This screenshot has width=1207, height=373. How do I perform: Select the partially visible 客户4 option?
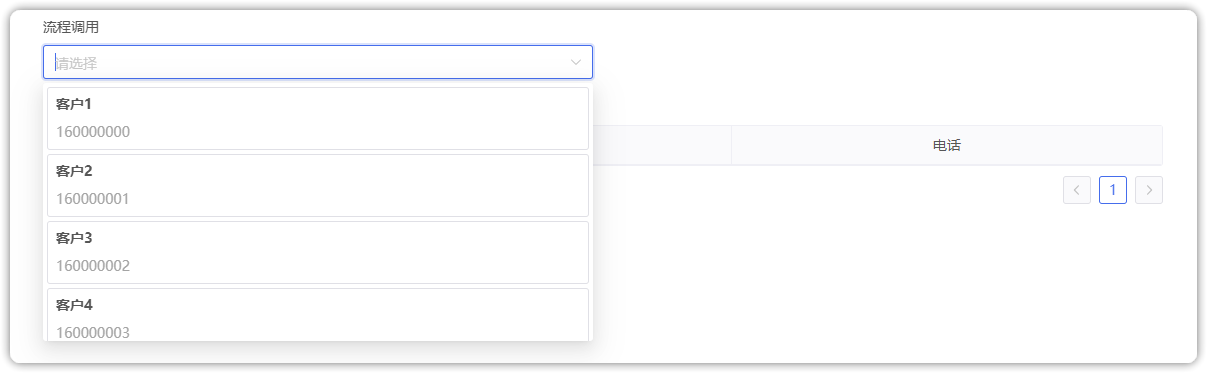click(x=318, y=314)
